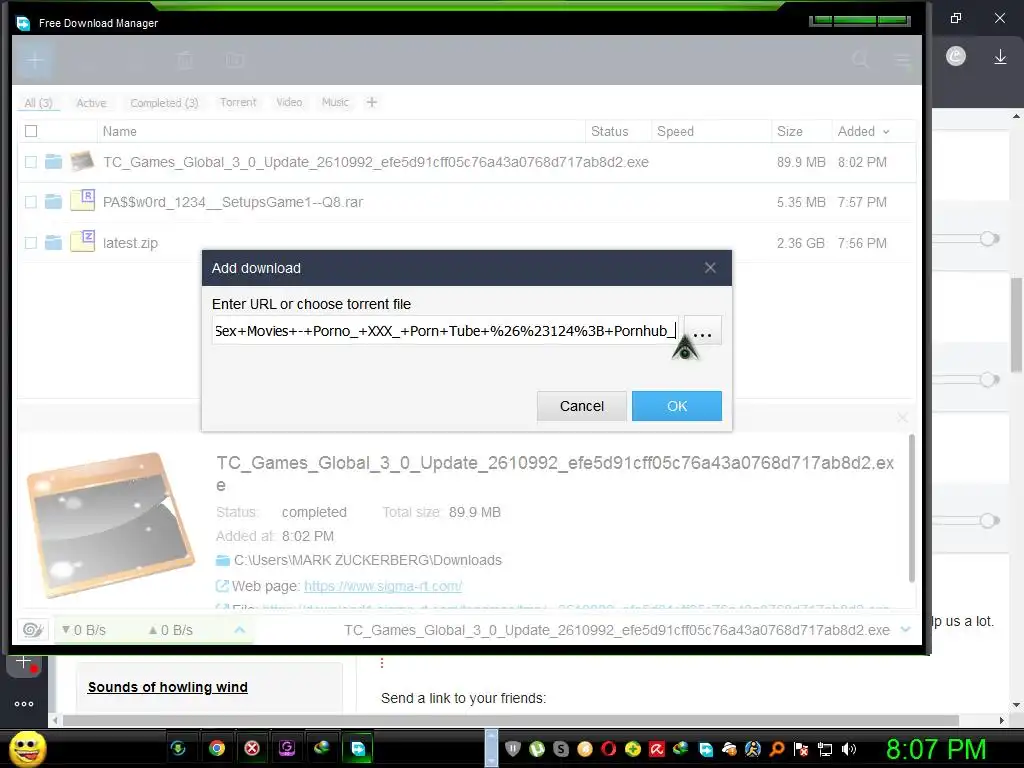
Task: Open Chrome from the taskbar
Action: pos(217,748)
